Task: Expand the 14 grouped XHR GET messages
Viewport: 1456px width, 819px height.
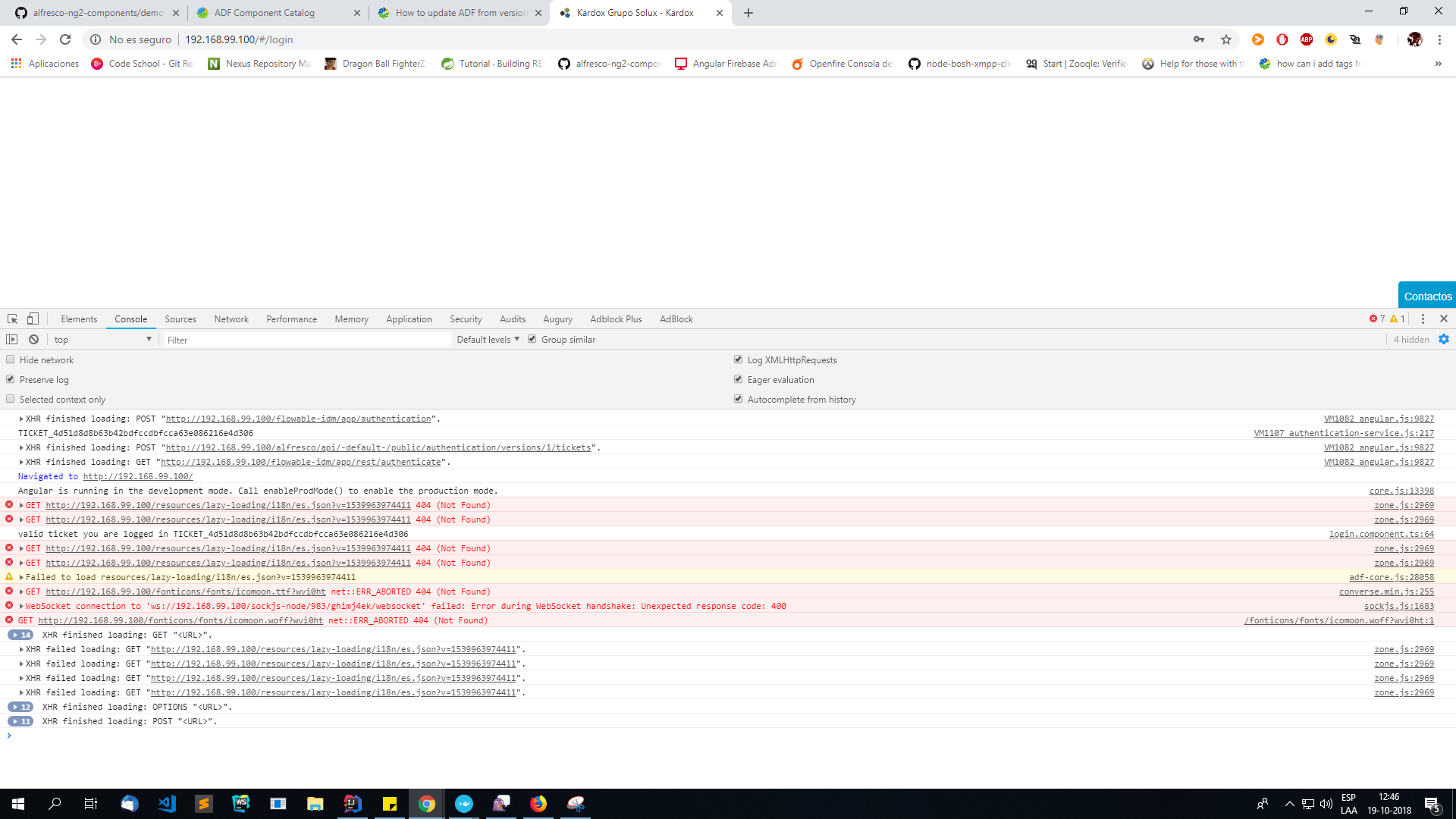Action: pos(20,635)
